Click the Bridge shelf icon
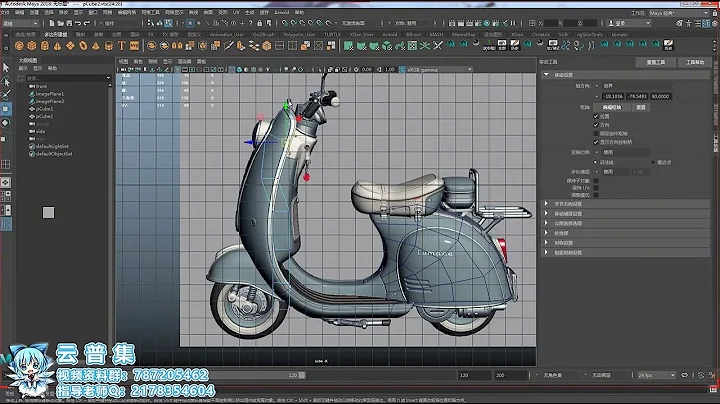720x404 pixels. pyautogui.click(x=254, y=46)
